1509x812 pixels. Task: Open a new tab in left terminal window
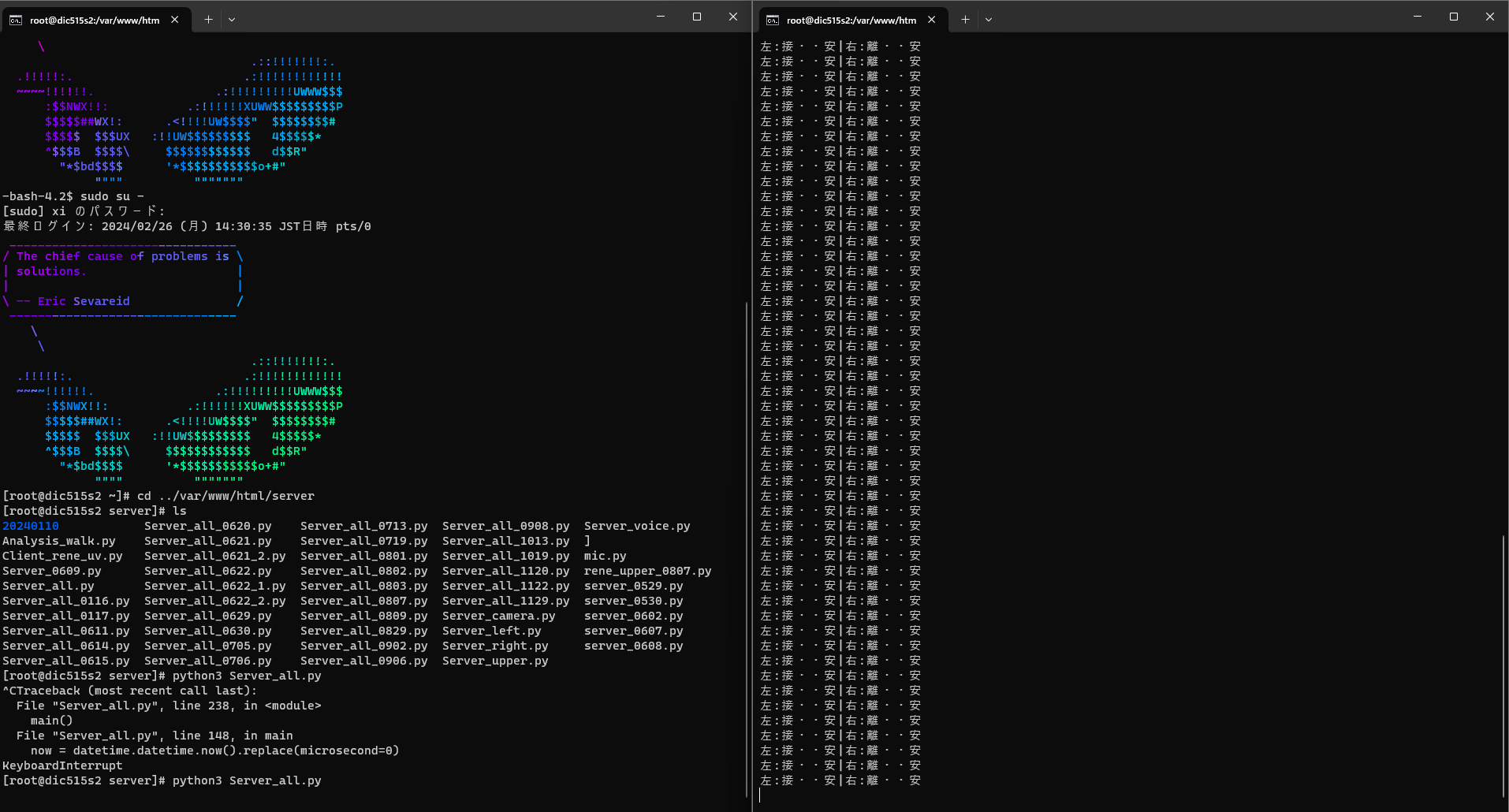[208, 20]
